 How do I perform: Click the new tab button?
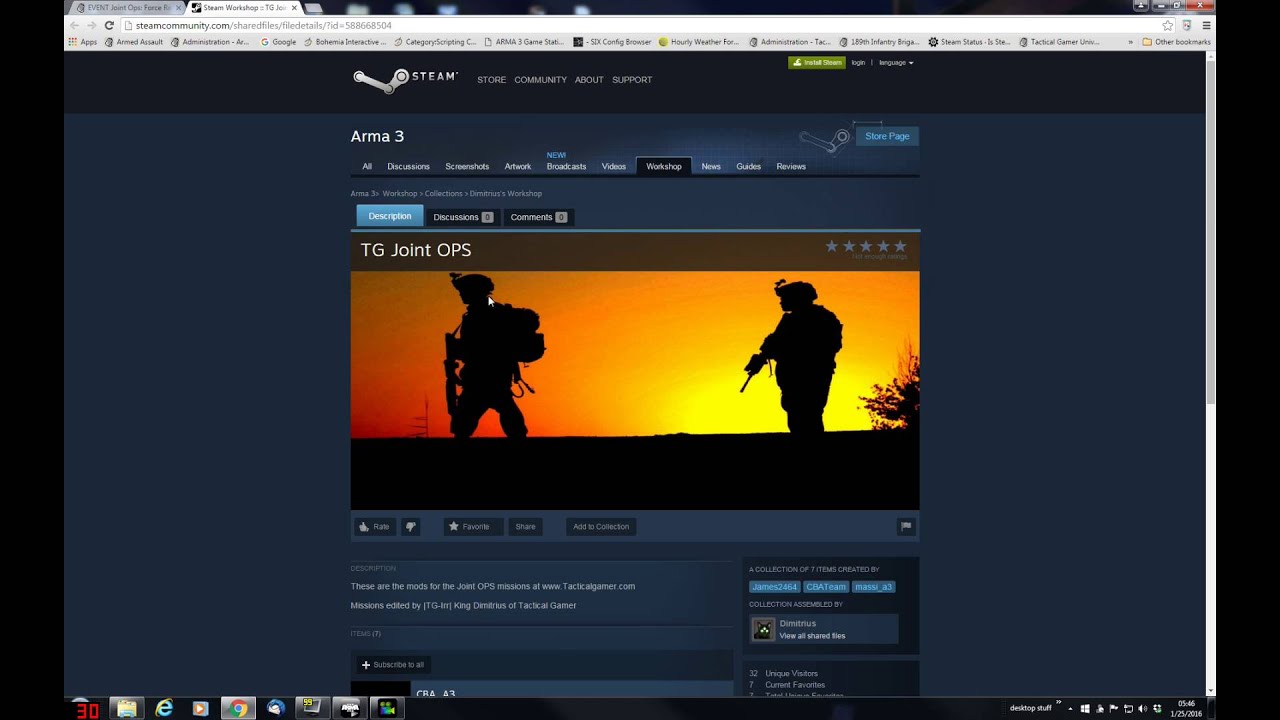tap(313, 8)
